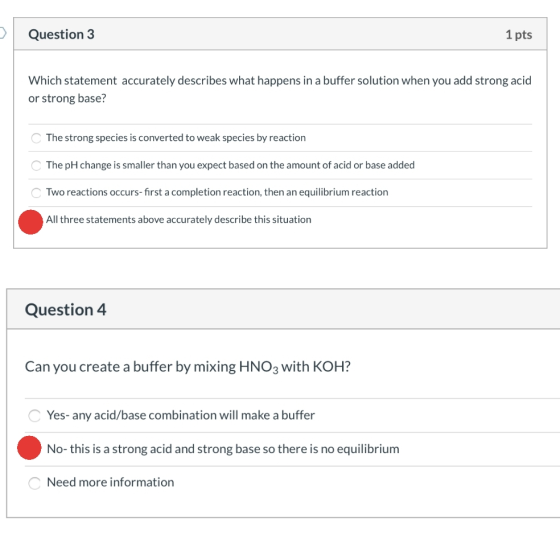560x535 pixels.
Task: Click the flag icon beside Question 3
Action: 2,33
